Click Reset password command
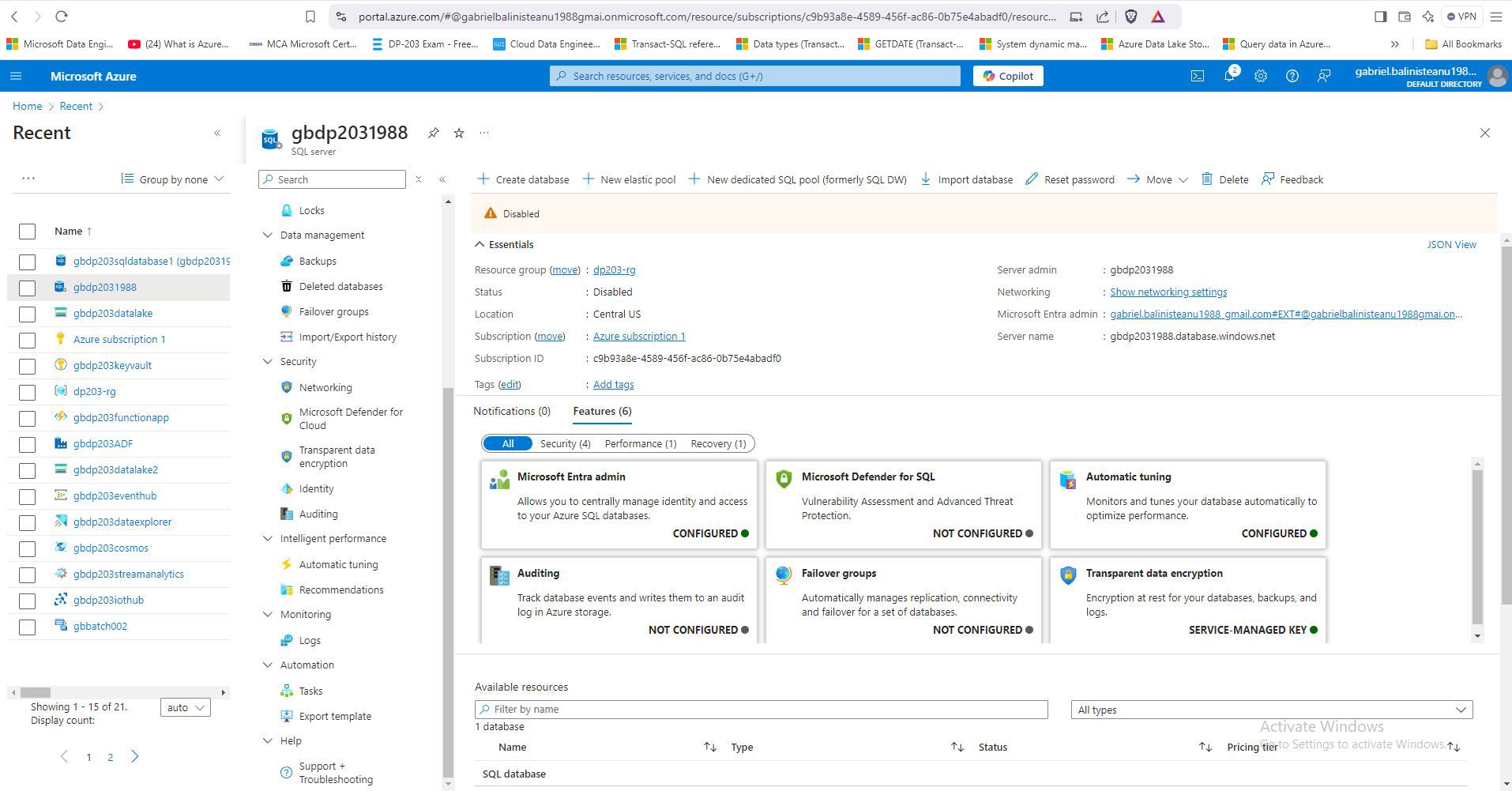Viewport: 1512px width, 791px height. click(1070, 179)
